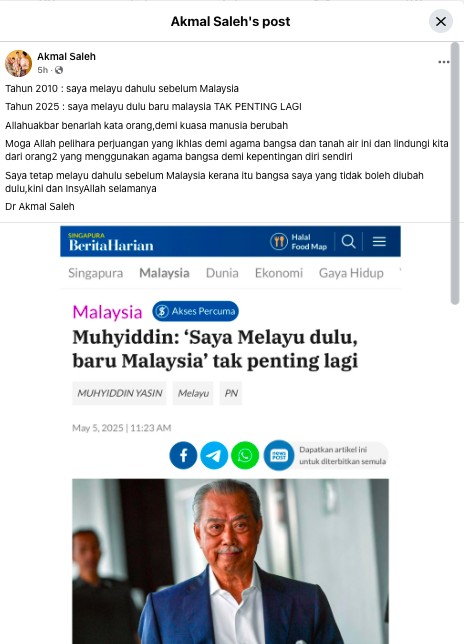Viewport: 464px width, 644px height.
Task: Select the Gaya Hidup navigation tab
Action: tap(351, 273)
